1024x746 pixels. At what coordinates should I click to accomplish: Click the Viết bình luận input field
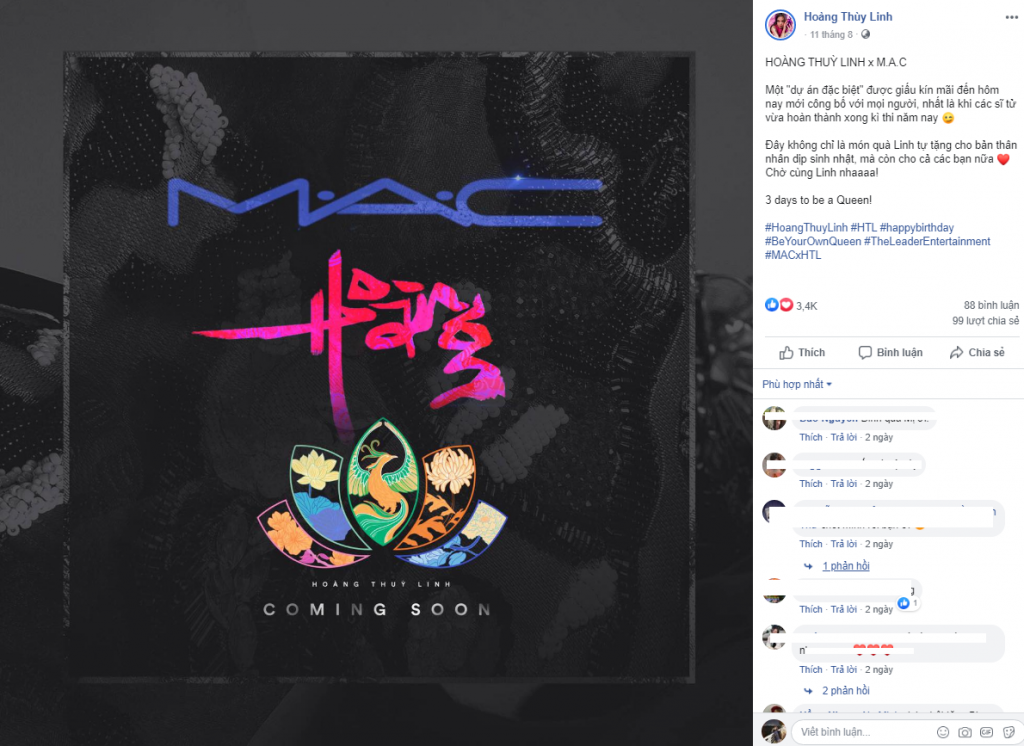862,732
